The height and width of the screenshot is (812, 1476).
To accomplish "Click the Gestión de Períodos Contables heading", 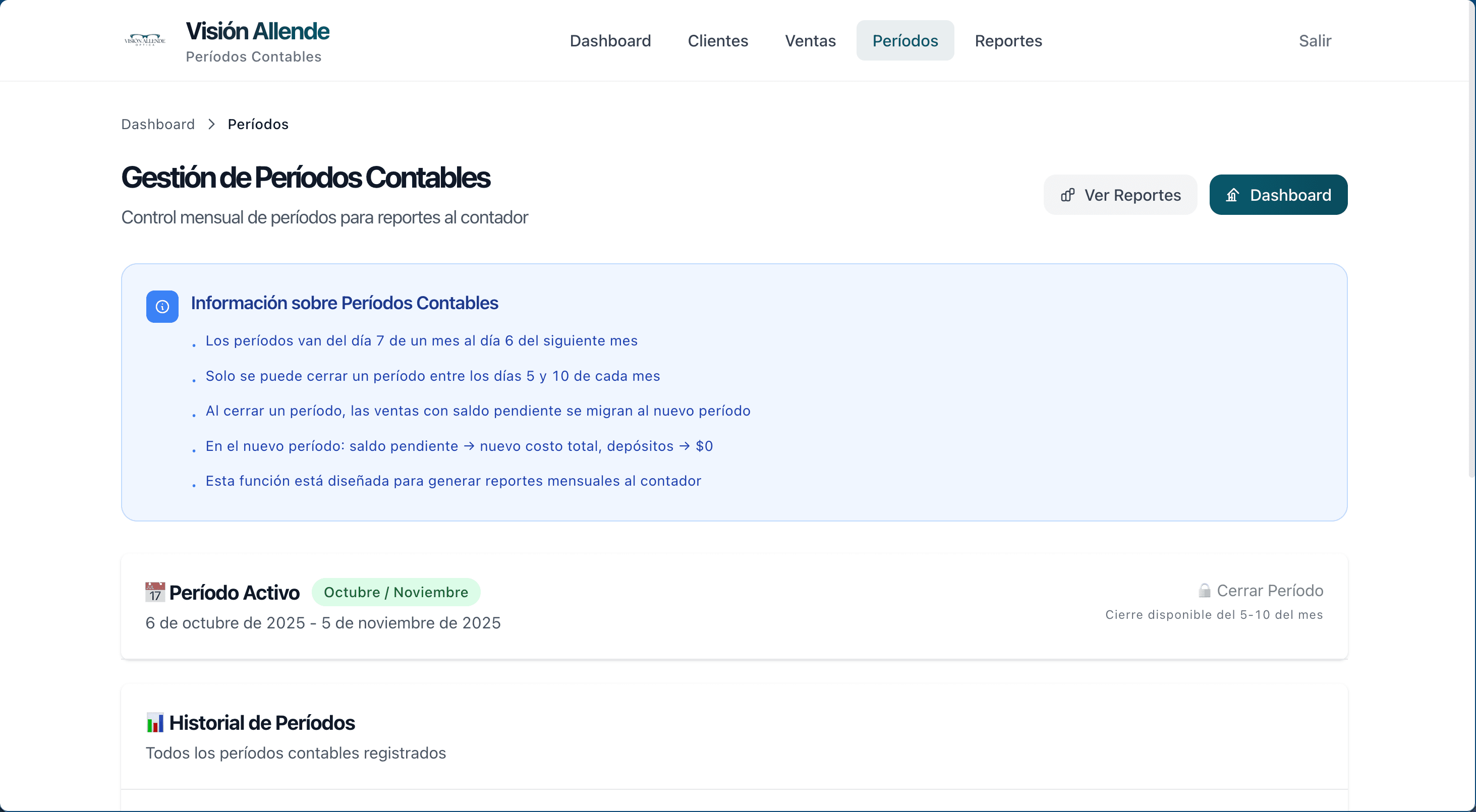I will pos(306,177).
